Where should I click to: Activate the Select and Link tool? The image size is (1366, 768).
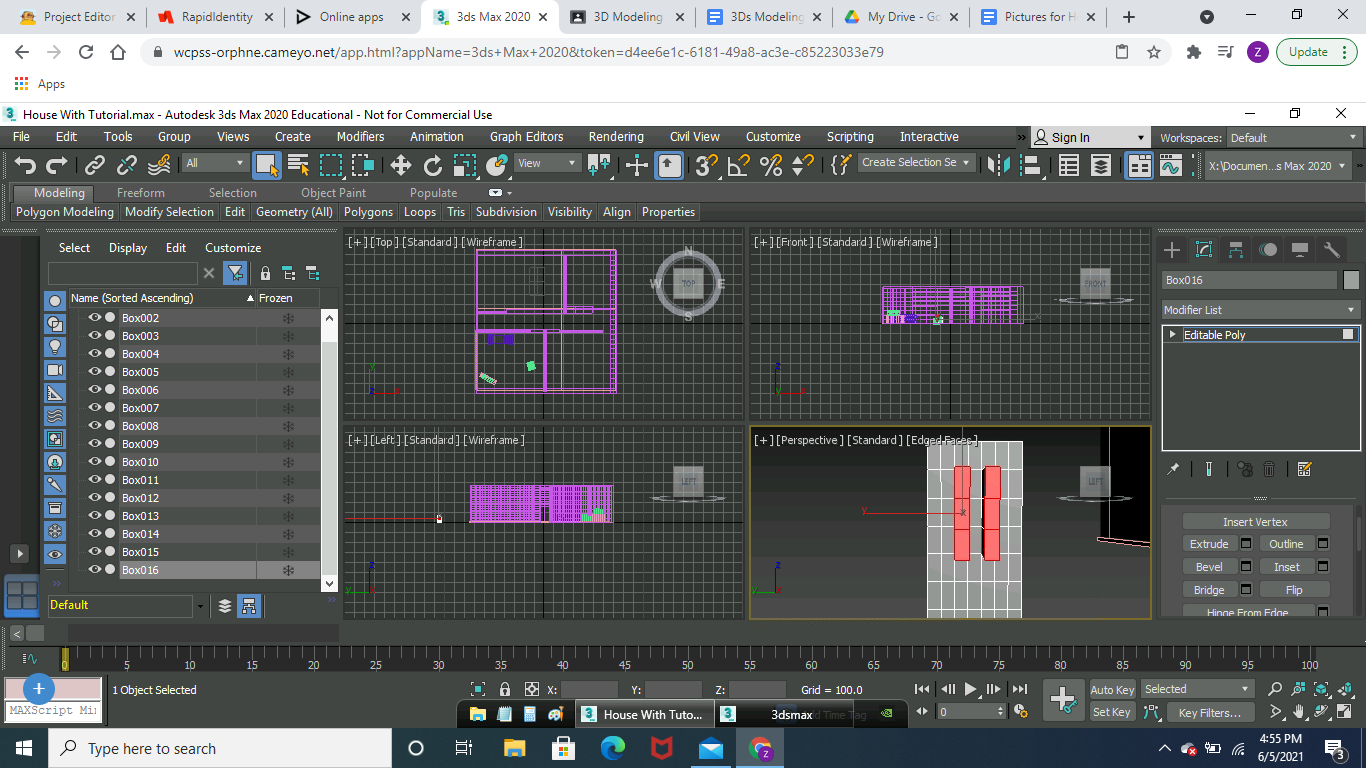pyautogui.click(x=95, y=165)
